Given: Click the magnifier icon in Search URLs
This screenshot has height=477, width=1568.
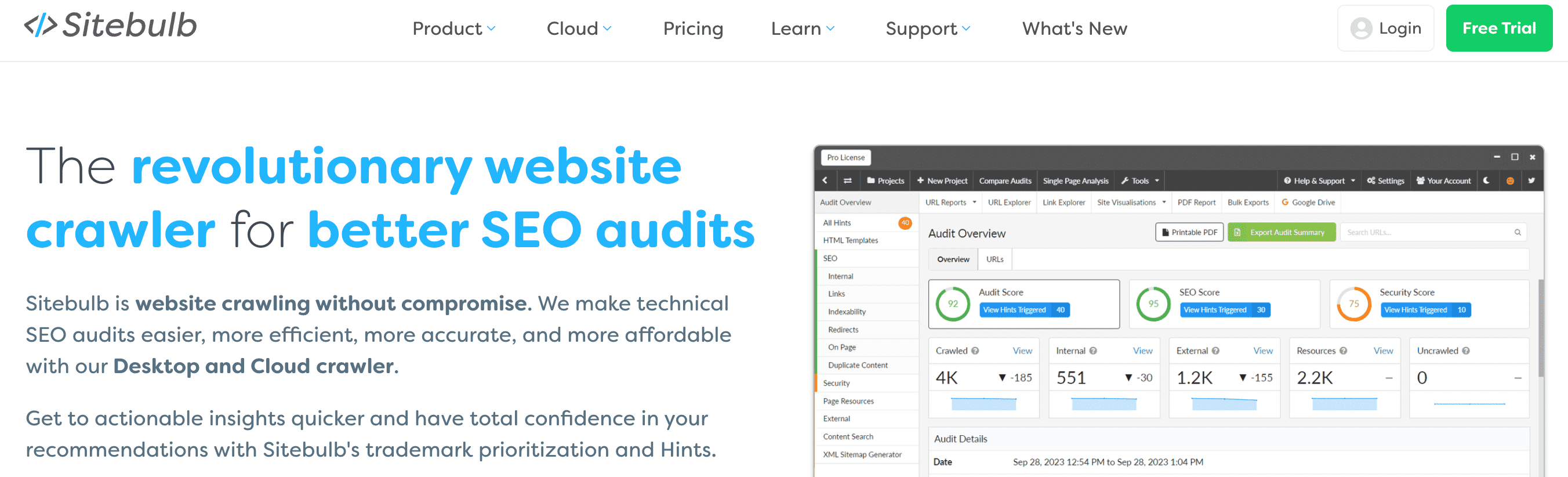Looking at the screenshot, I should (x=1518, y=232).
